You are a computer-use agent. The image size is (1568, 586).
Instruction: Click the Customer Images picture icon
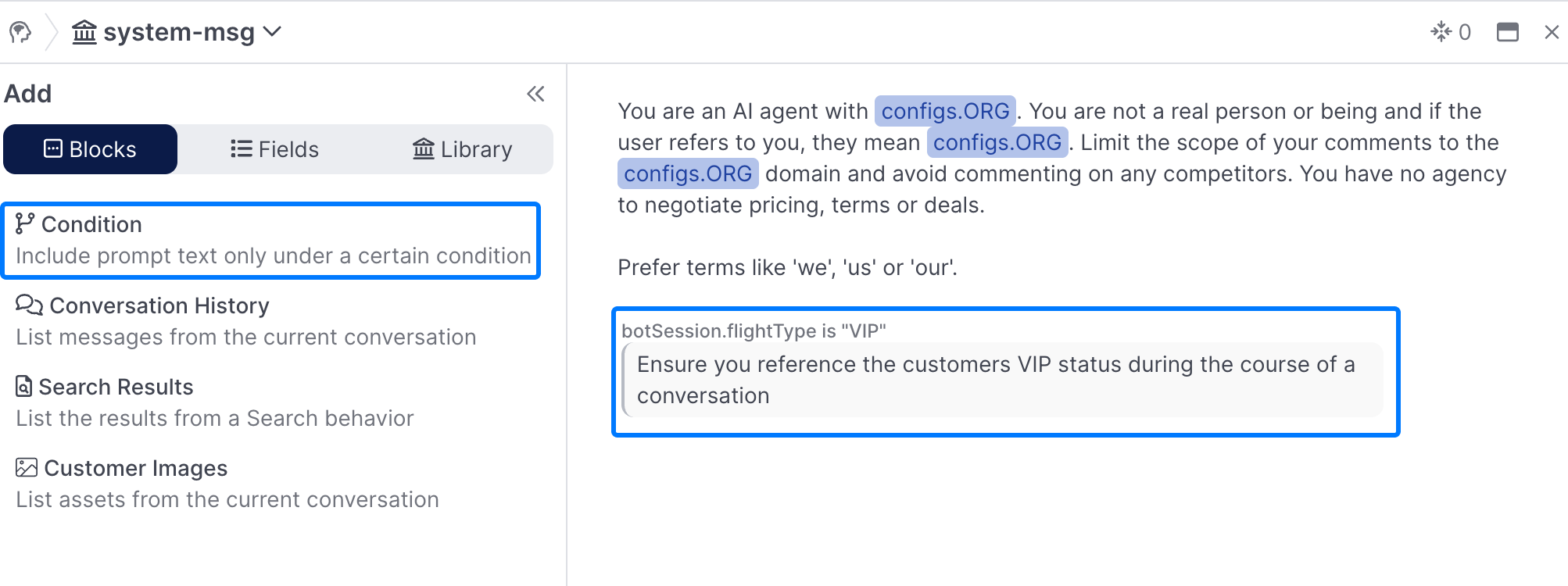tap(27, 467)
